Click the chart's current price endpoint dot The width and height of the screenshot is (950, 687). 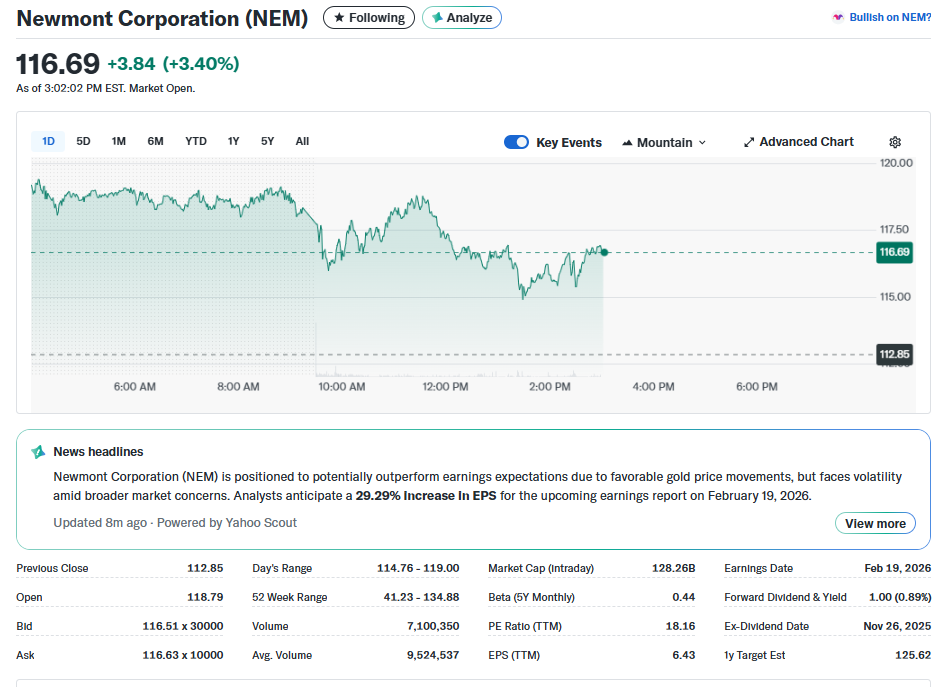pyautogui.click(x=604, y=252)
